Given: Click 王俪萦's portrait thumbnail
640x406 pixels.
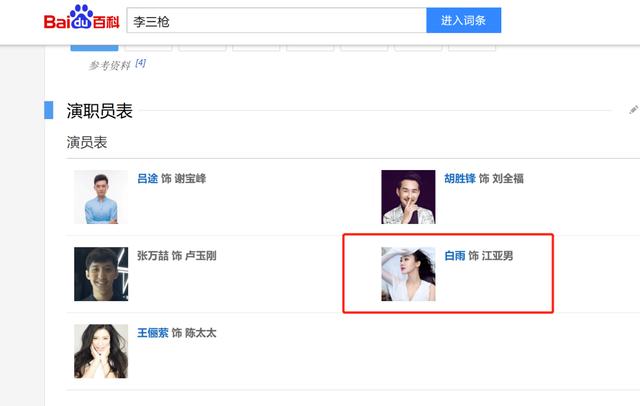Looking at the screenshot, I should (101, 351).
